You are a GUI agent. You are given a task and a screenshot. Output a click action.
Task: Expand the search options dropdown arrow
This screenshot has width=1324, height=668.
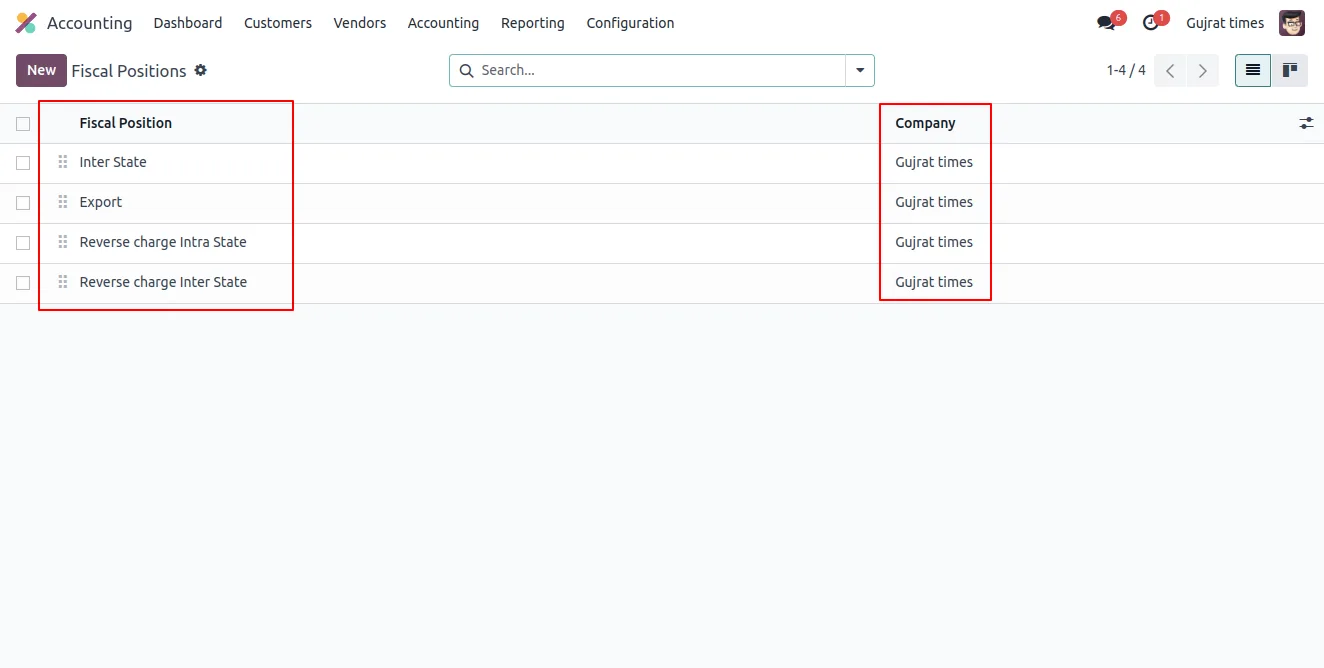pos(860,70)
